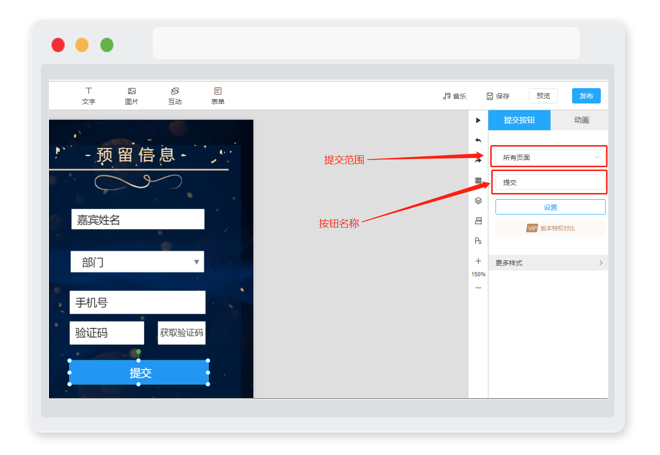Open the 图片 image tool
This screenshot has width=660, height=455.
(x=131, y=96)
